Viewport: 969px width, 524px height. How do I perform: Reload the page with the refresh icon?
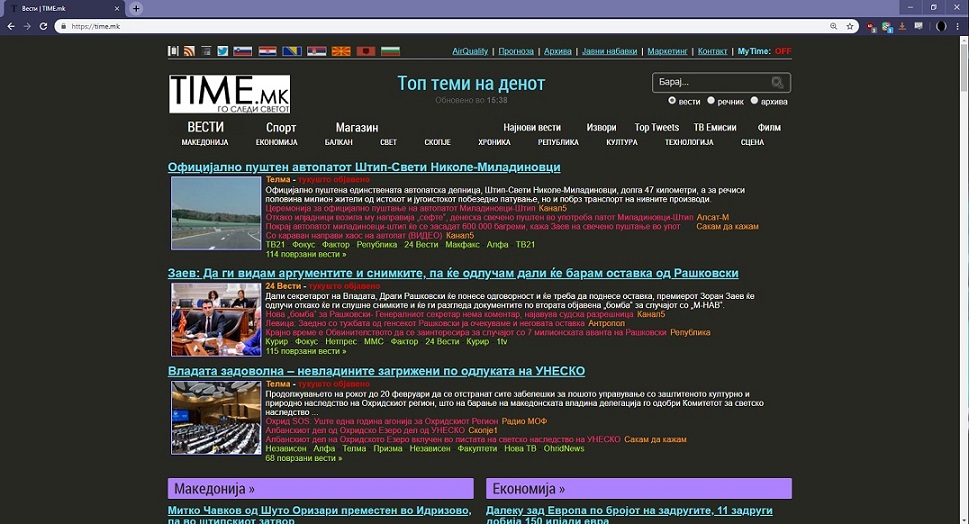(x=43, y=27)
